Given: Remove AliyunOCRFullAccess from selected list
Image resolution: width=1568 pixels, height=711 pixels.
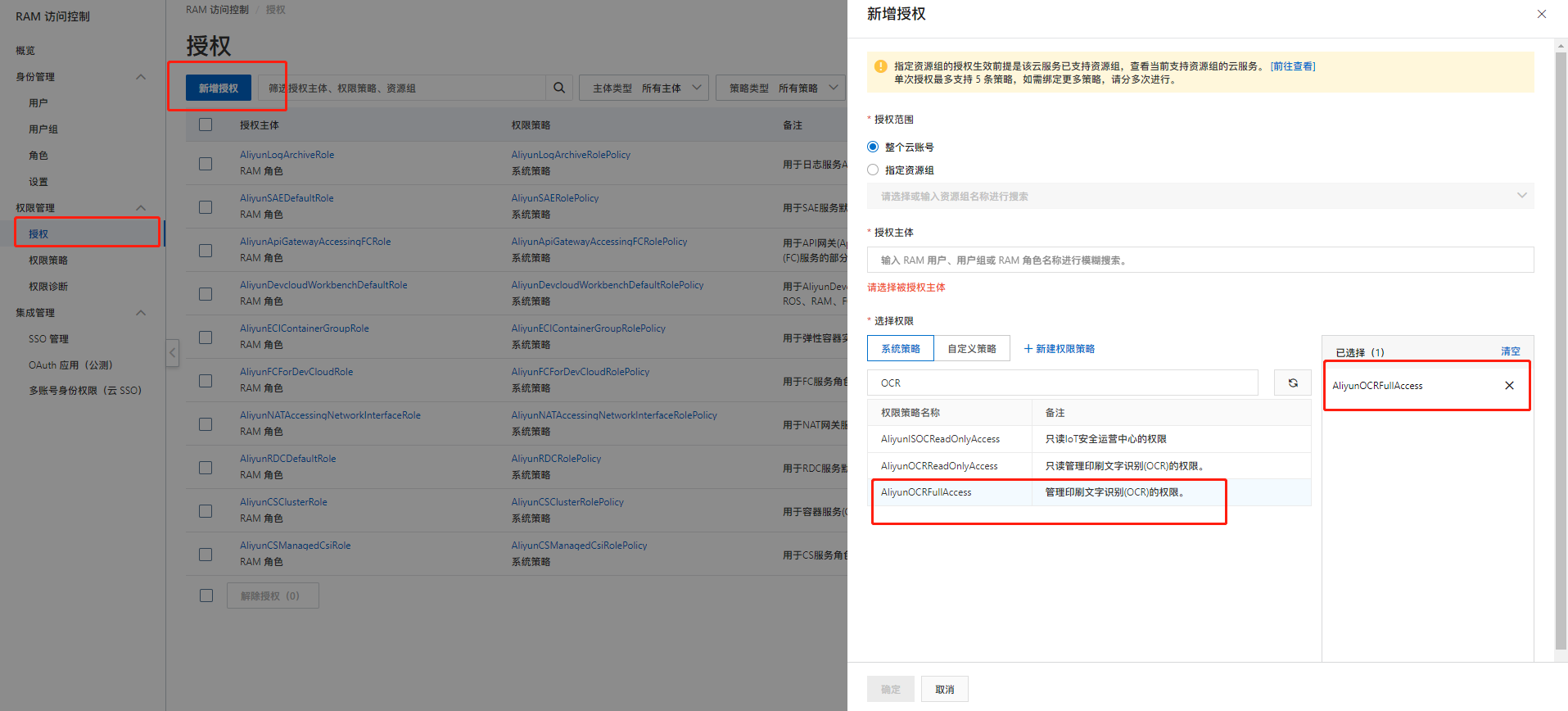Looking at the screenshot, I should (1509, 385).
